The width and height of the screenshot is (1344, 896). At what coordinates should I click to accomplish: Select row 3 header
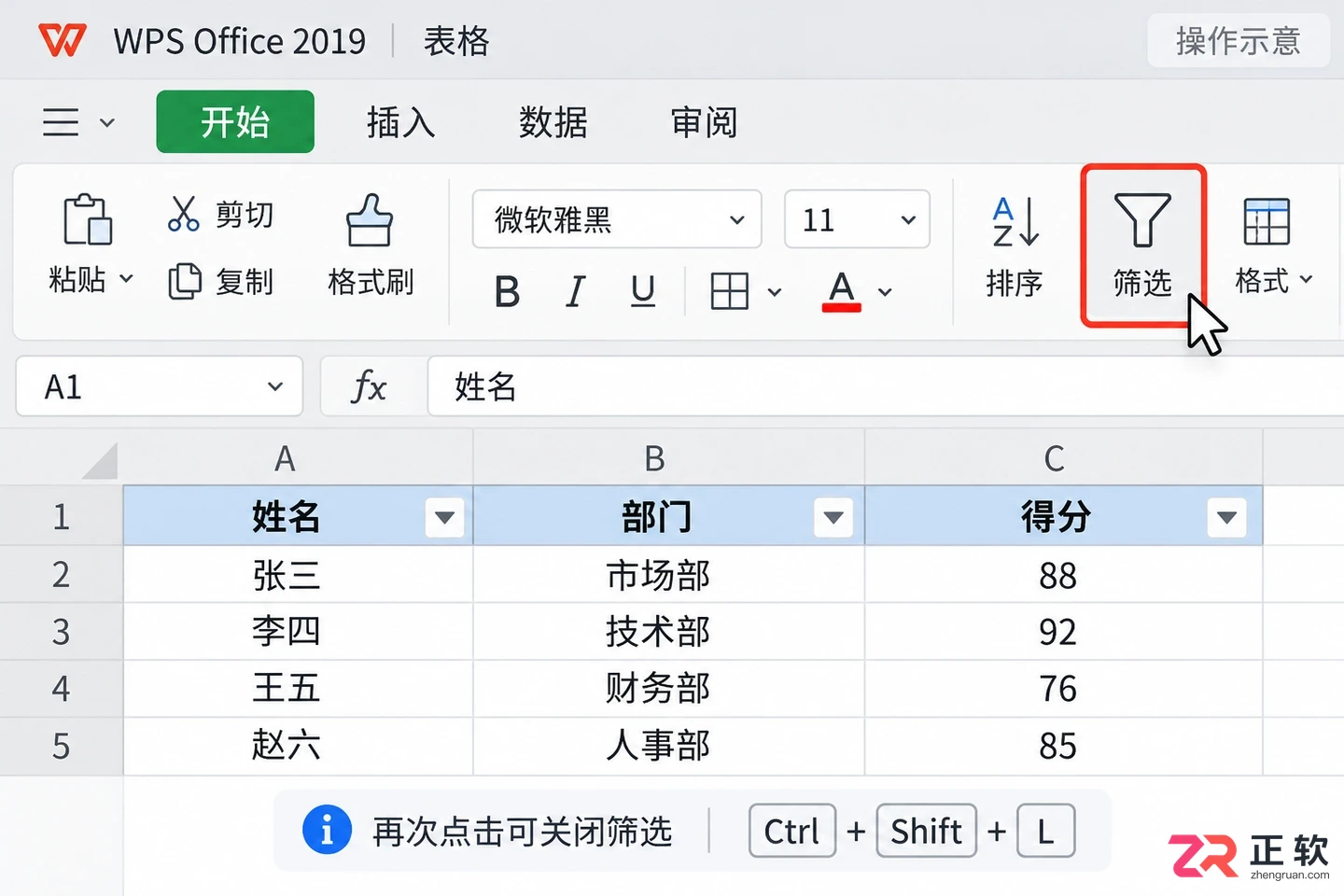point(62,632)
